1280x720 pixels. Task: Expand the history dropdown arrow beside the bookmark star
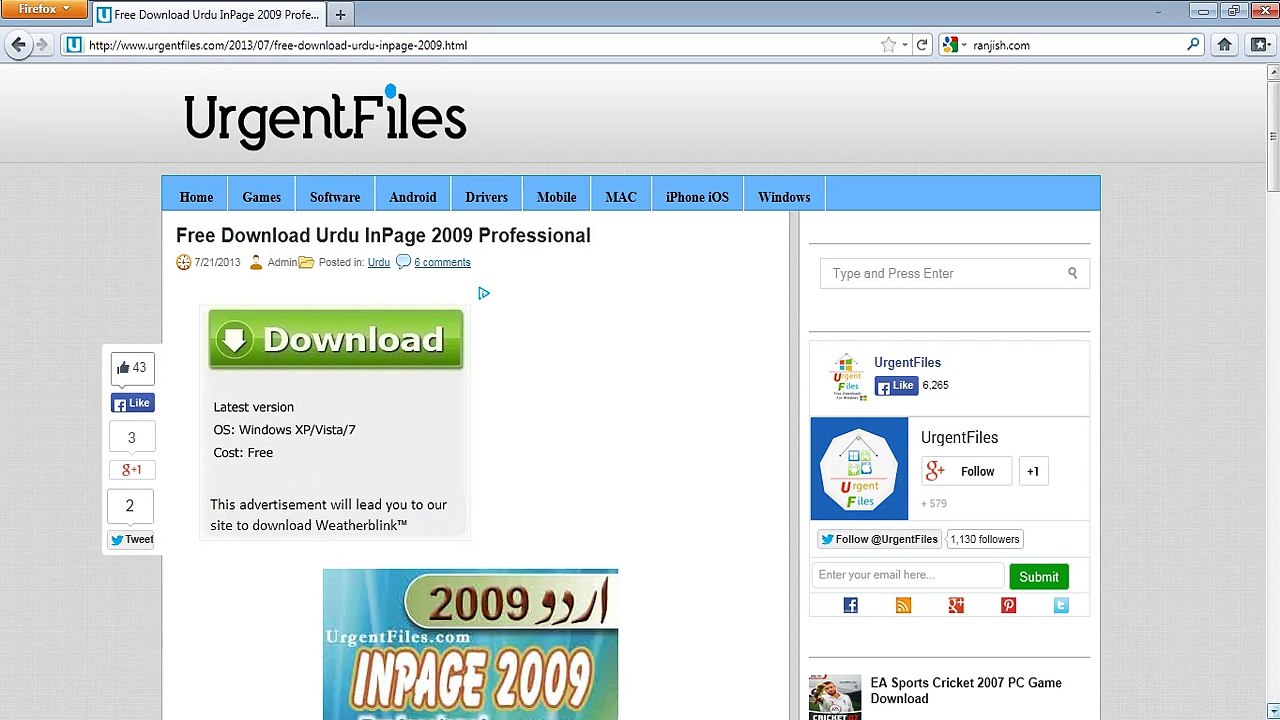(x=905, y=45)
